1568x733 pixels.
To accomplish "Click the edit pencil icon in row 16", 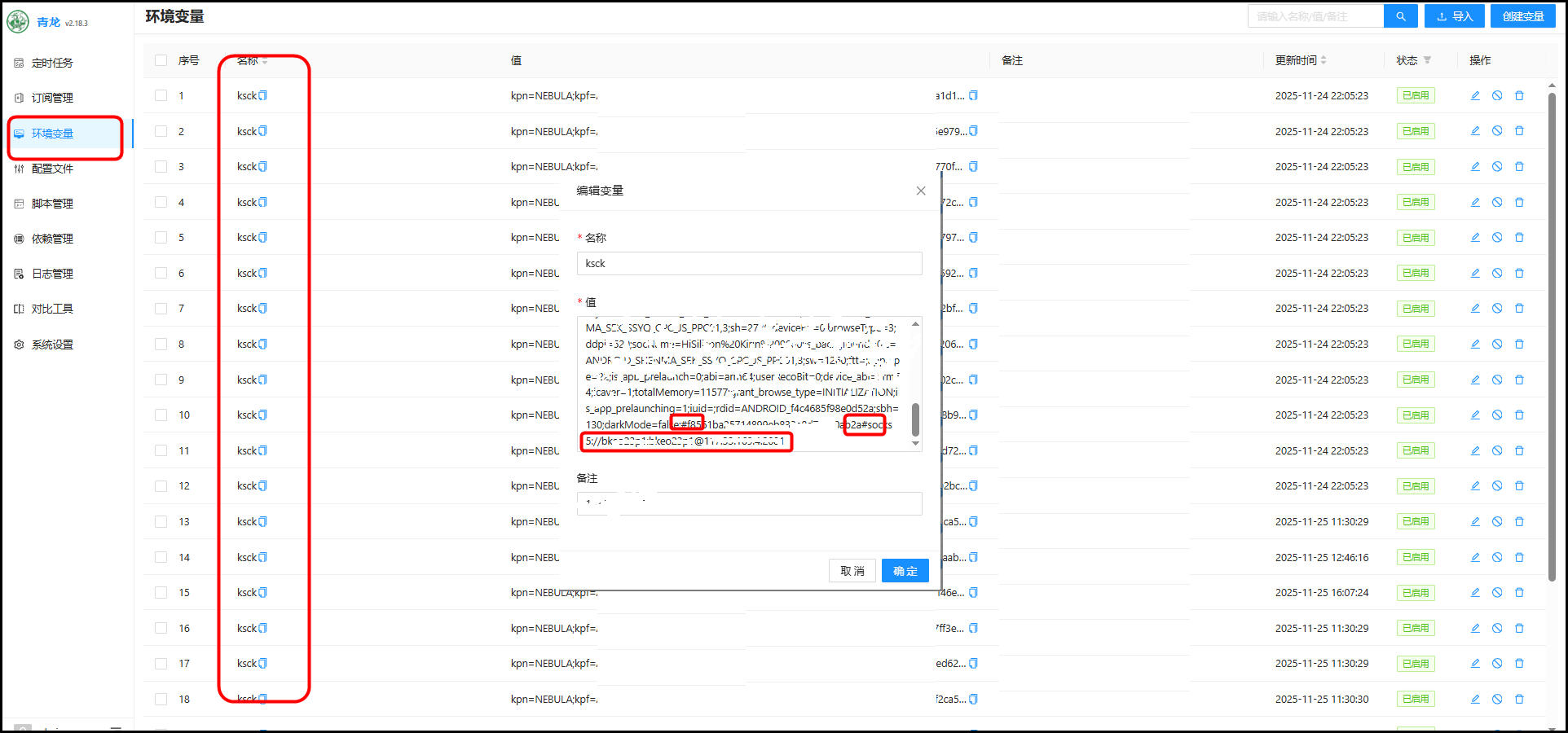I will tap(1475, 628).
